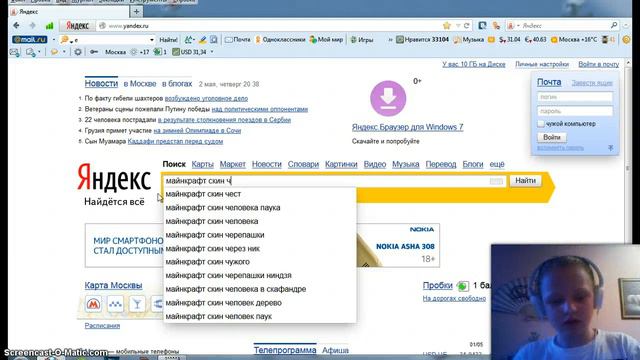Open dropdown arrow next to chat bubble icon
The width and height of the screenshot is (640, 360).
click(64, 52)
